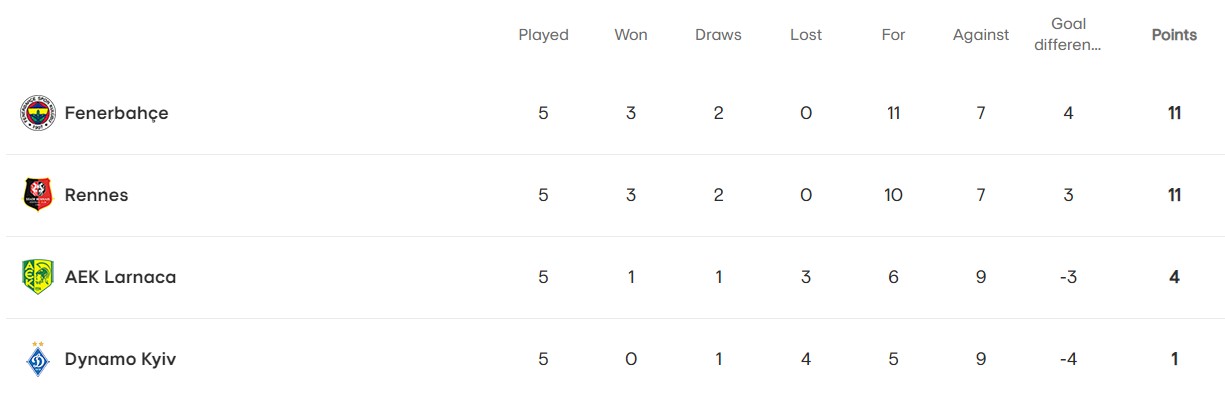Click the AEK Larnaca club crest icon
This screenshot has height=412, width=1225.
(38, 277)
